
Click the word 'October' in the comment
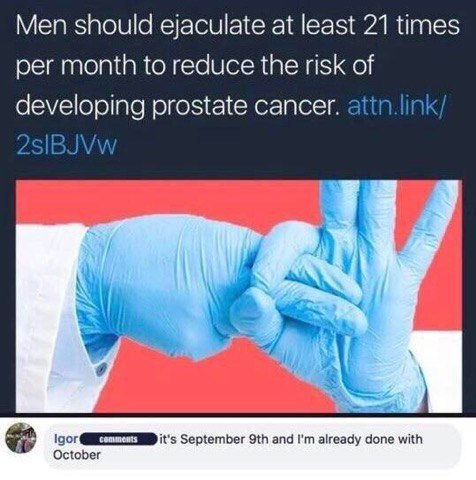(x=77, y=455)
